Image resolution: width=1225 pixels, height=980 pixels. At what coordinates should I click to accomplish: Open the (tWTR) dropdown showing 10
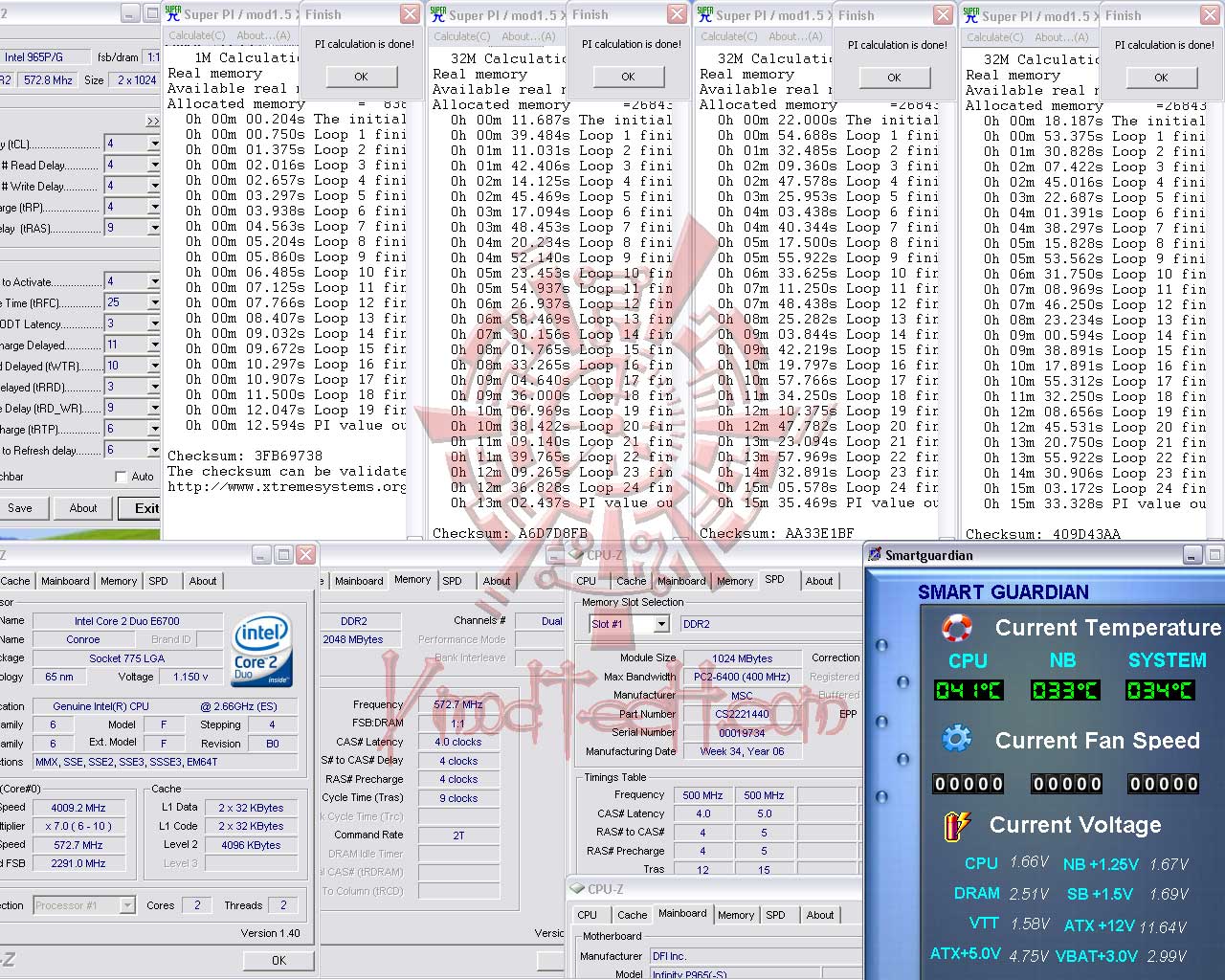[154, 366]
